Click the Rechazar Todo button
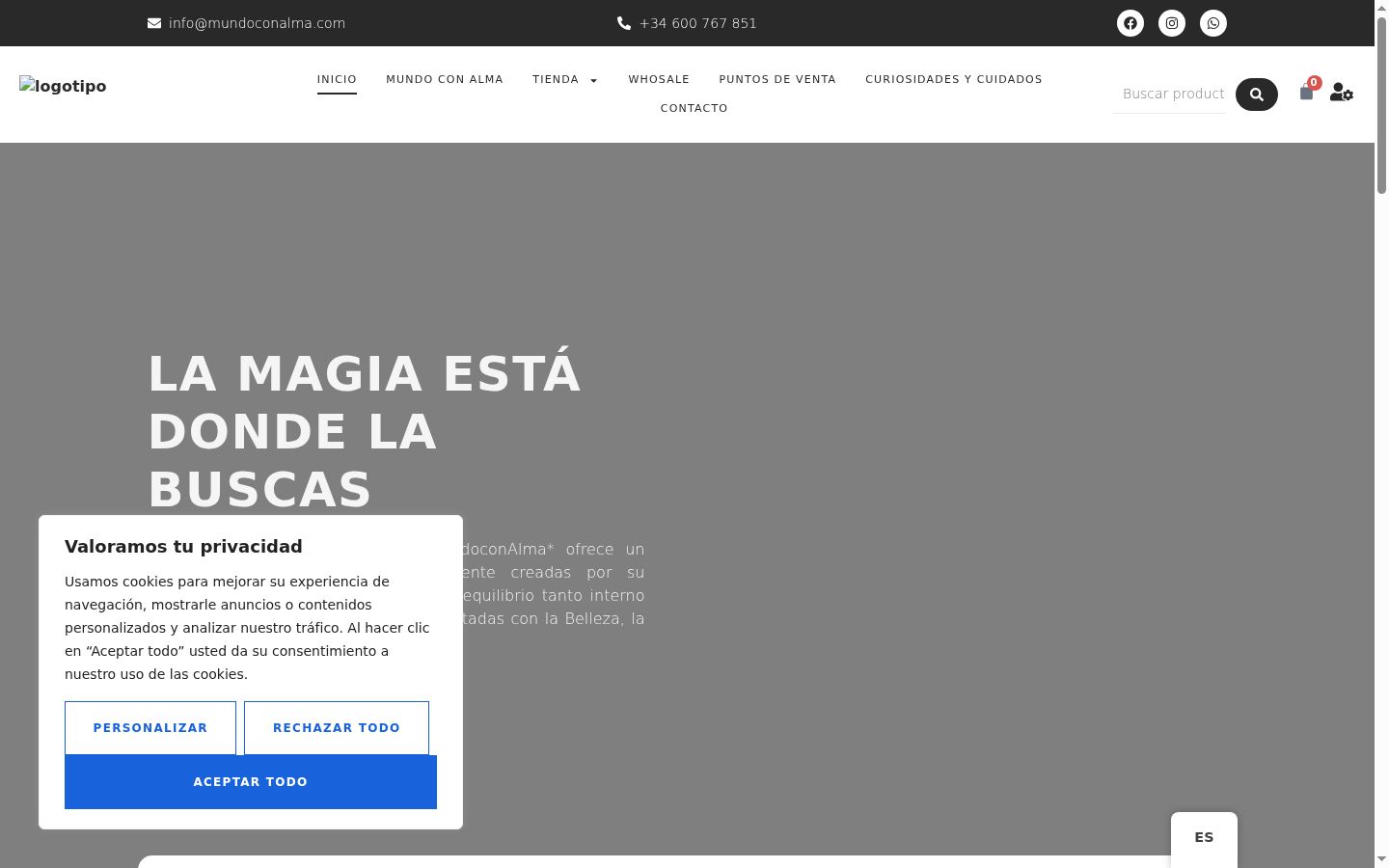 pyautogui.click(x=337, y=728)
